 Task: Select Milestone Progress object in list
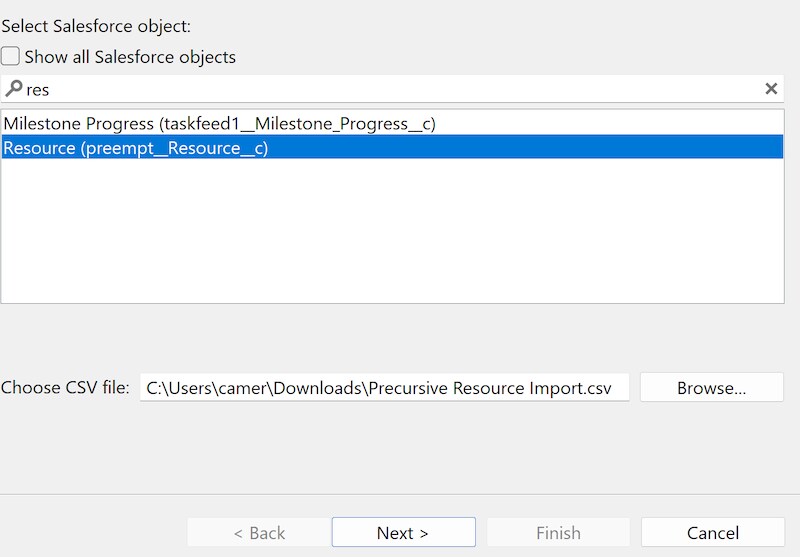pyautogui.click(x=219, y=124)
